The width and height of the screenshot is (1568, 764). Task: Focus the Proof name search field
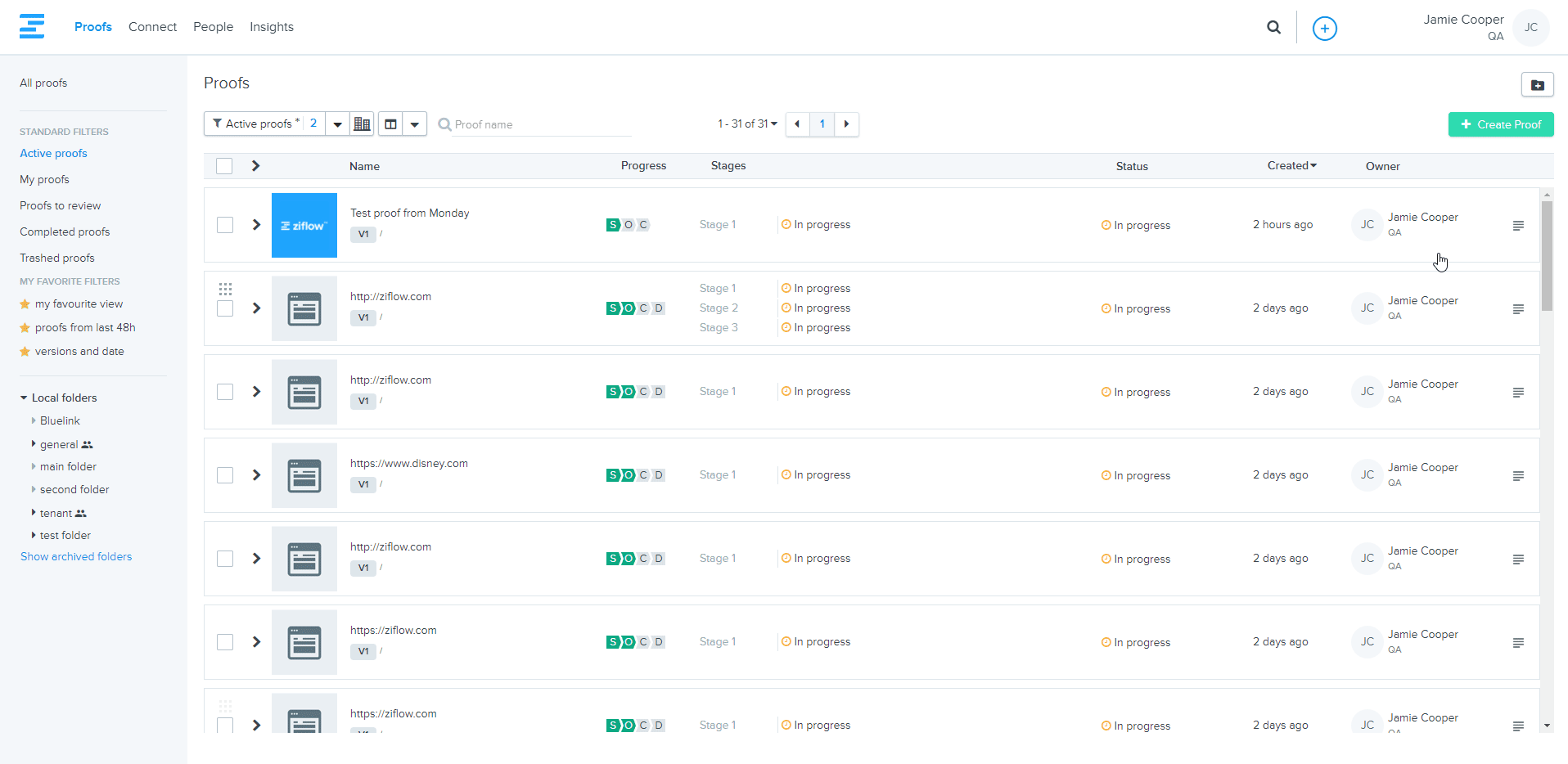click(x=540, y=124)
